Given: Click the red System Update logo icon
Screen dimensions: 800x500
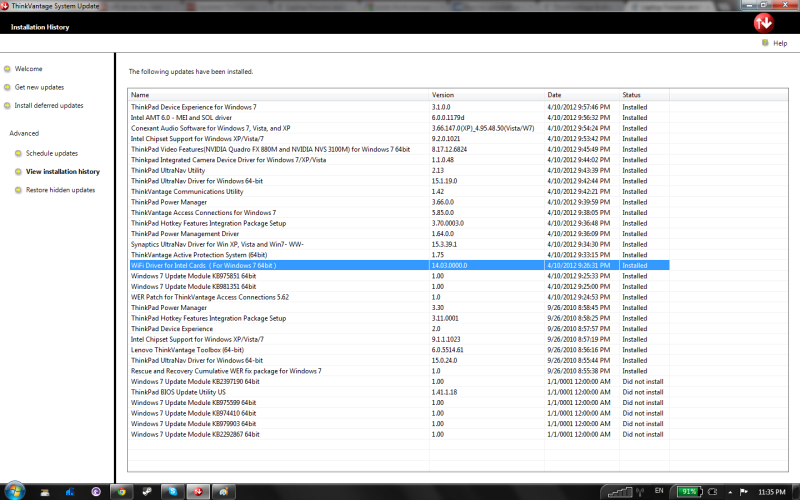Looking at the screenshot, I should (763, 23).
